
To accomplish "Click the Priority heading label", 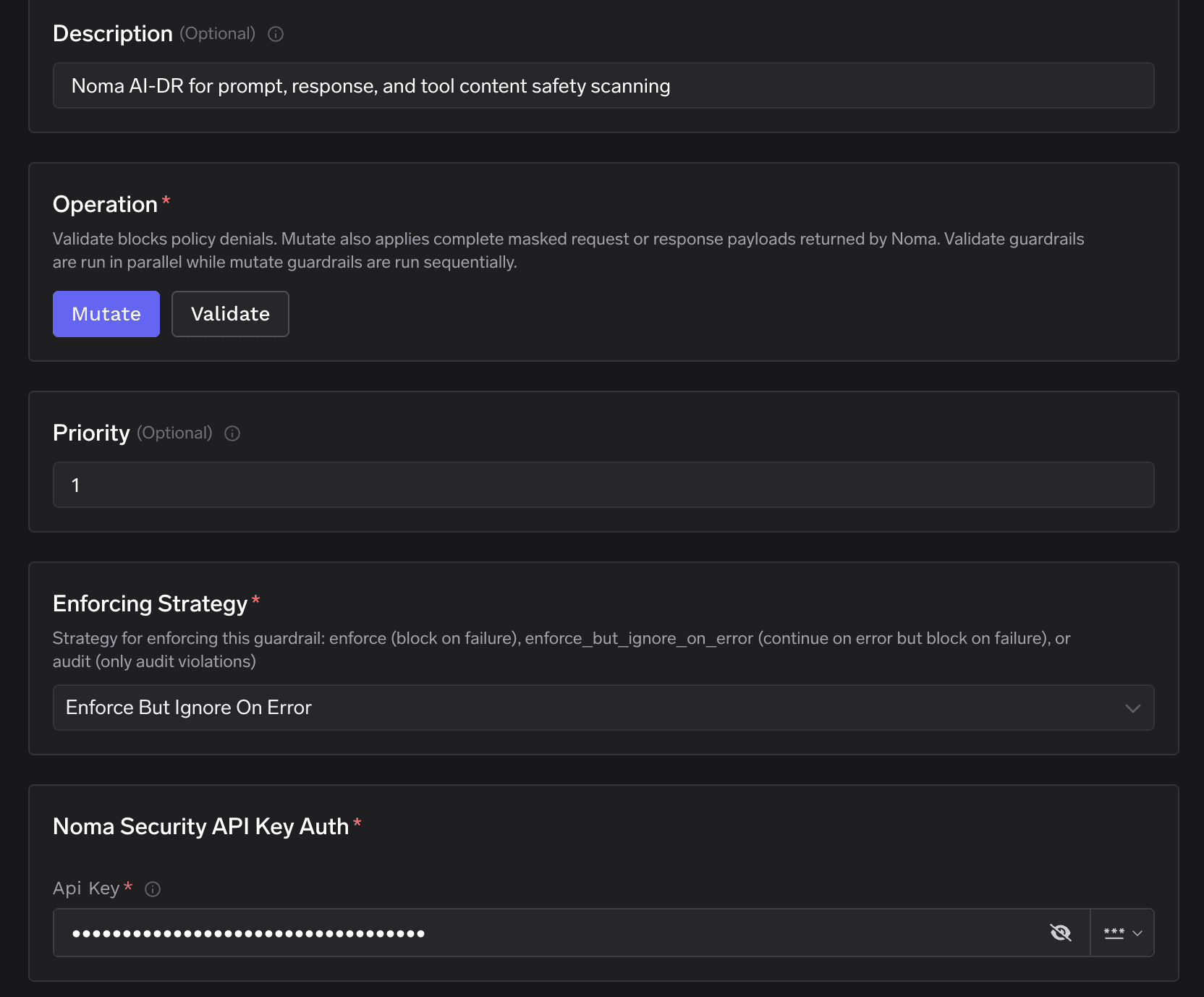I will (x=91, y=433).
